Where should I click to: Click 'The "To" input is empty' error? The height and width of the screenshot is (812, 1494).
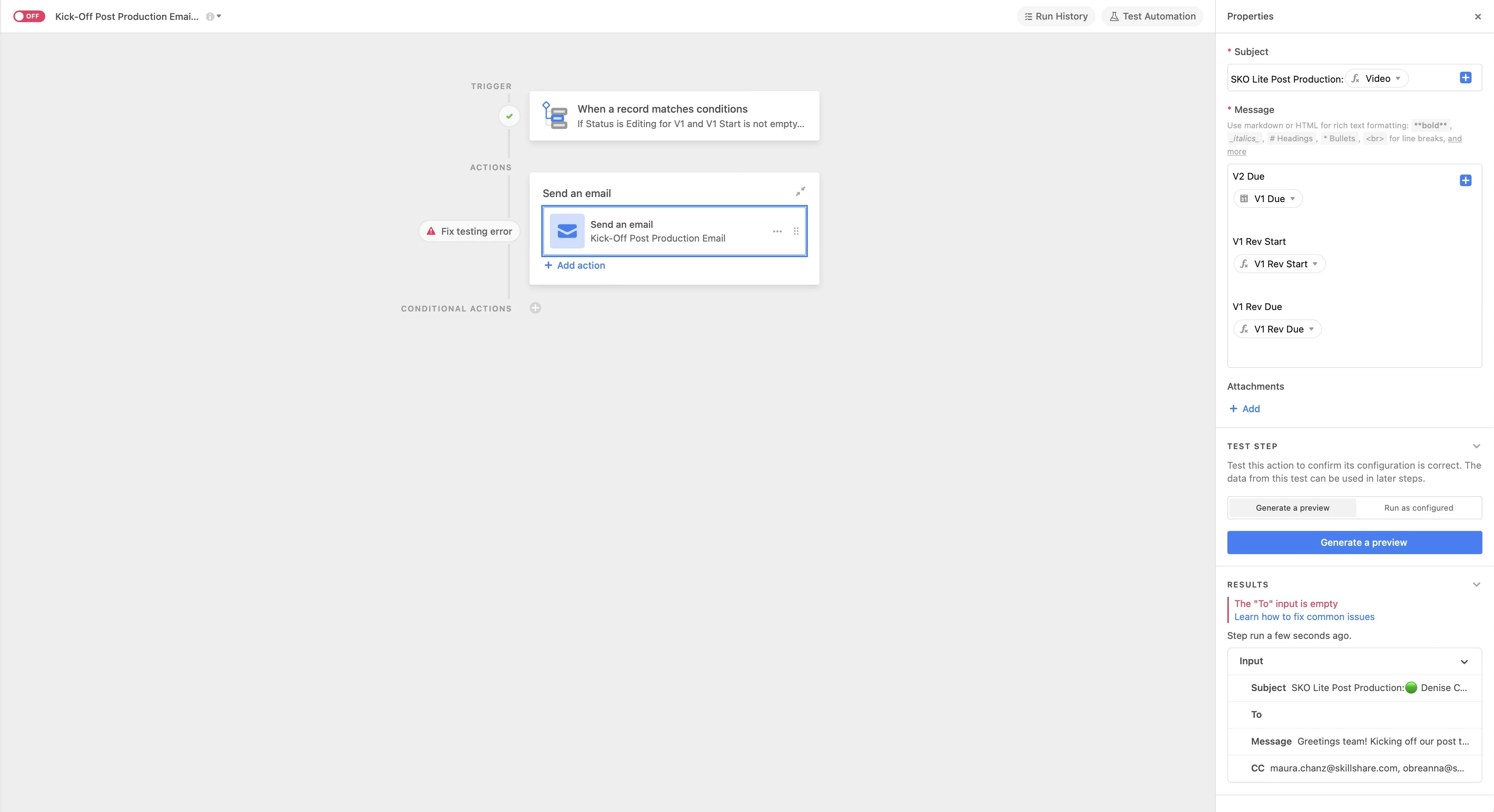[1285, 604]
